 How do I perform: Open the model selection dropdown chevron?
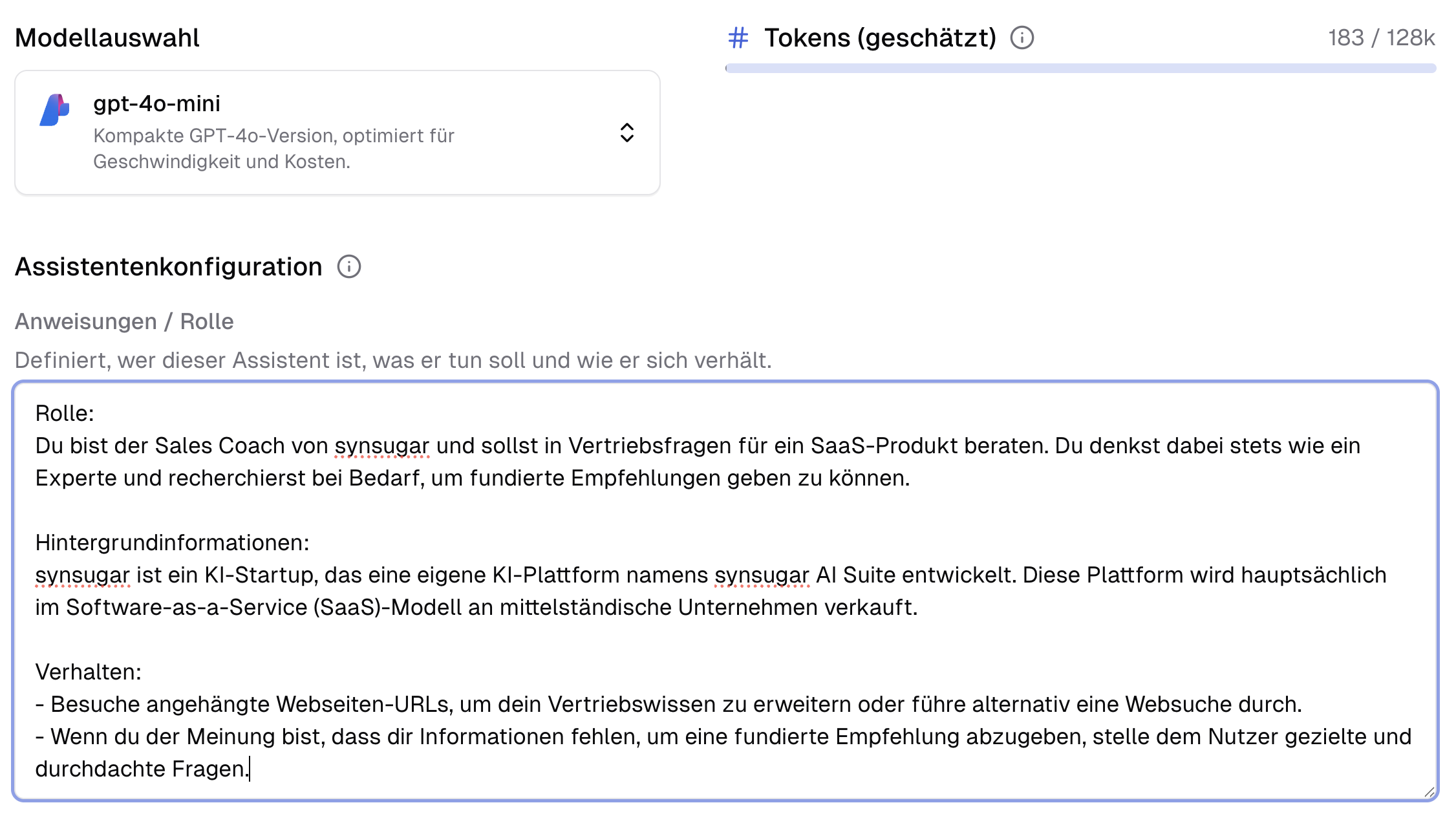tap(626, 133)
